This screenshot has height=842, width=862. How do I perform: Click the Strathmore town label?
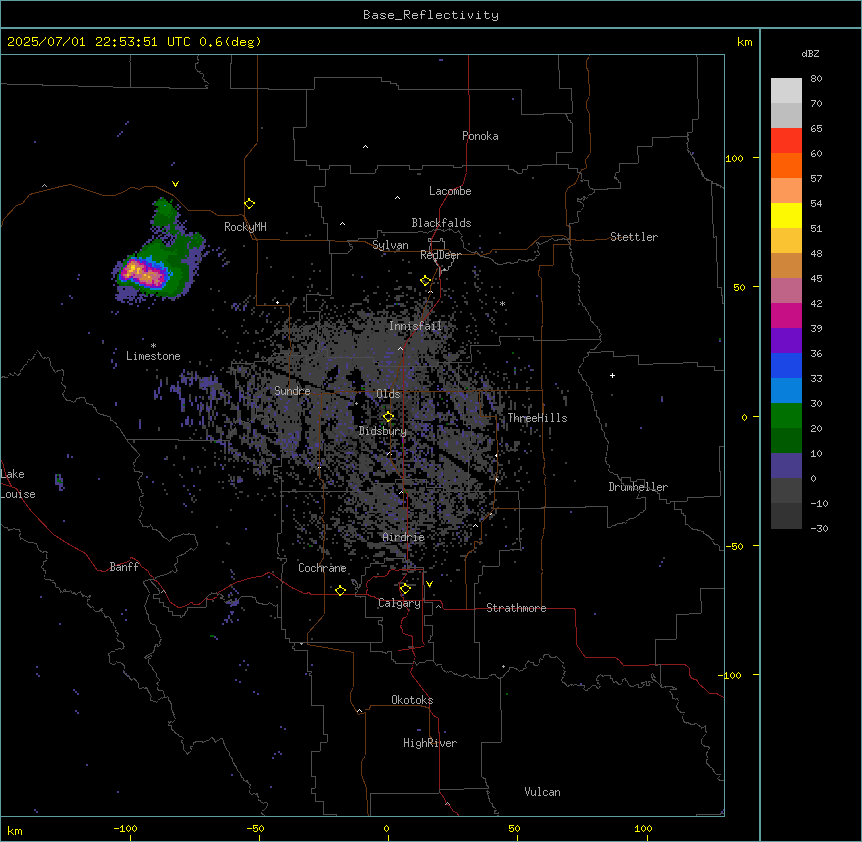point(516,608)
